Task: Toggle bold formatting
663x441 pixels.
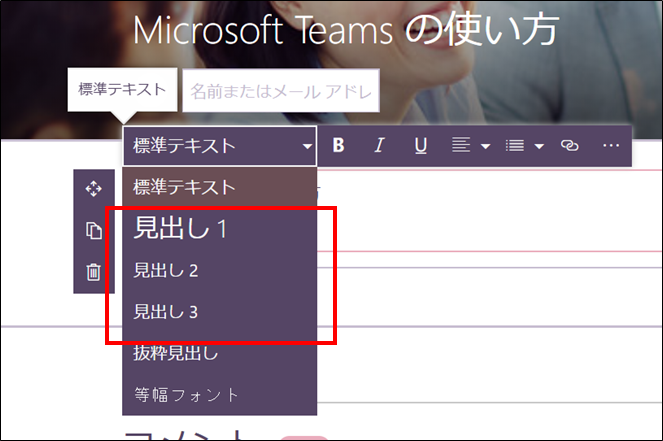Action: (x=338, y=145)
